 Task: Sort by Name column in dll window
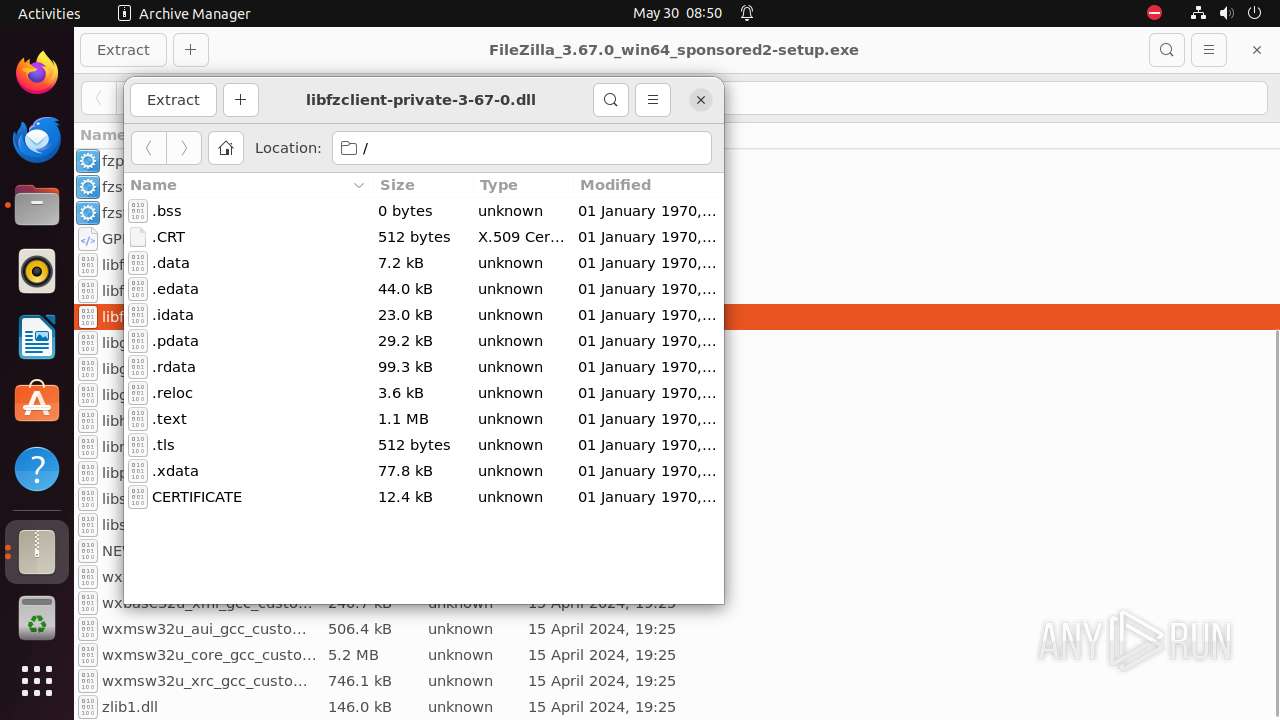coord(248,185)
